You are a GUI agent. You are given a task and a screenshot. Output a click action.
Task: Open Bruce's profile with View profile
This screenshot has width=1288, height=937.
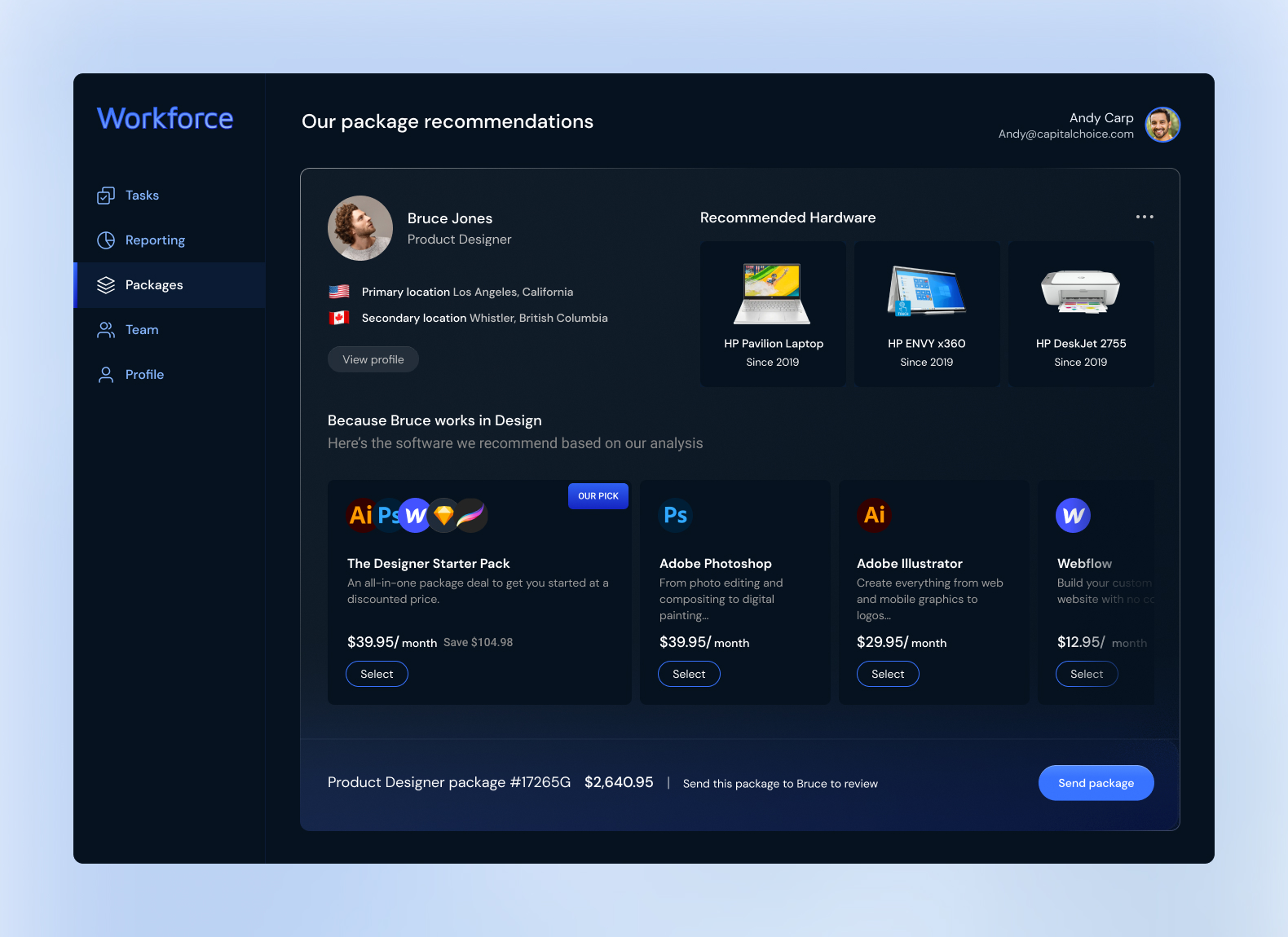click(373, 359)
